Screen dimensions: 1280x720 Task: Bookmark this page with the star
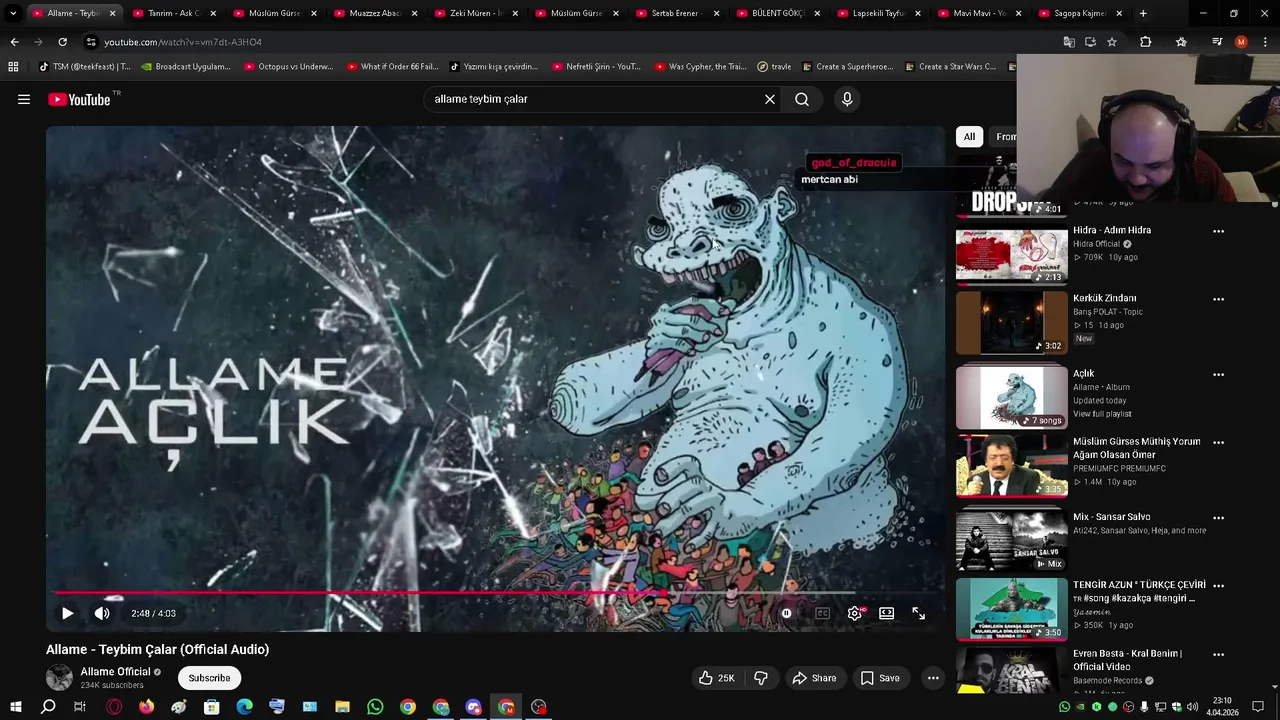[1111, 42]
